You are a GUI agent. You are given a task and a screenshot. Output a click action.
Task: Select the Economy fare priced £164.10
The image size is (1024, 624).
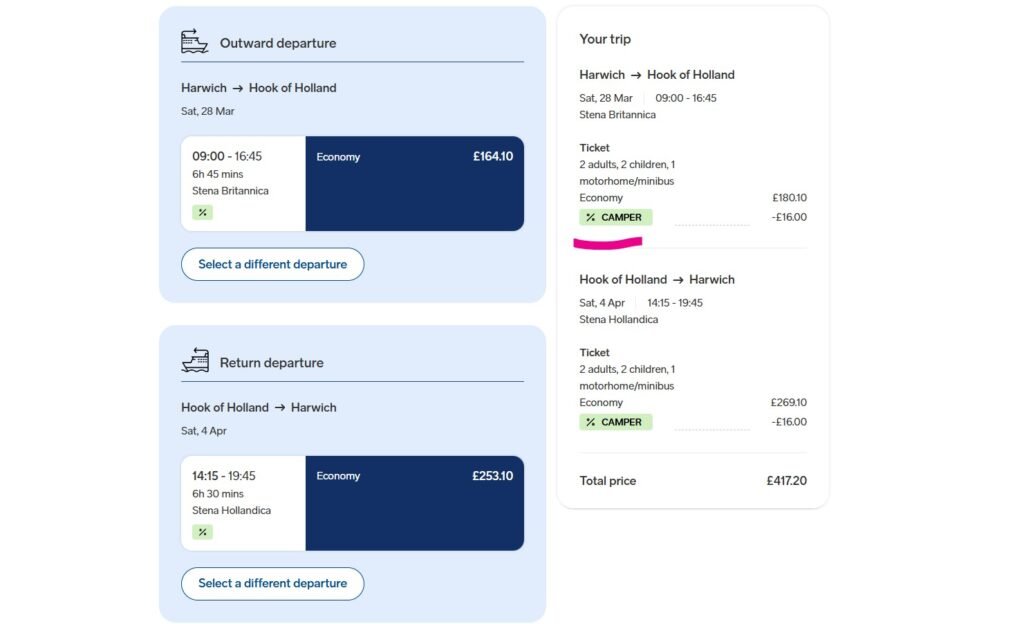[x=414, y=184]
